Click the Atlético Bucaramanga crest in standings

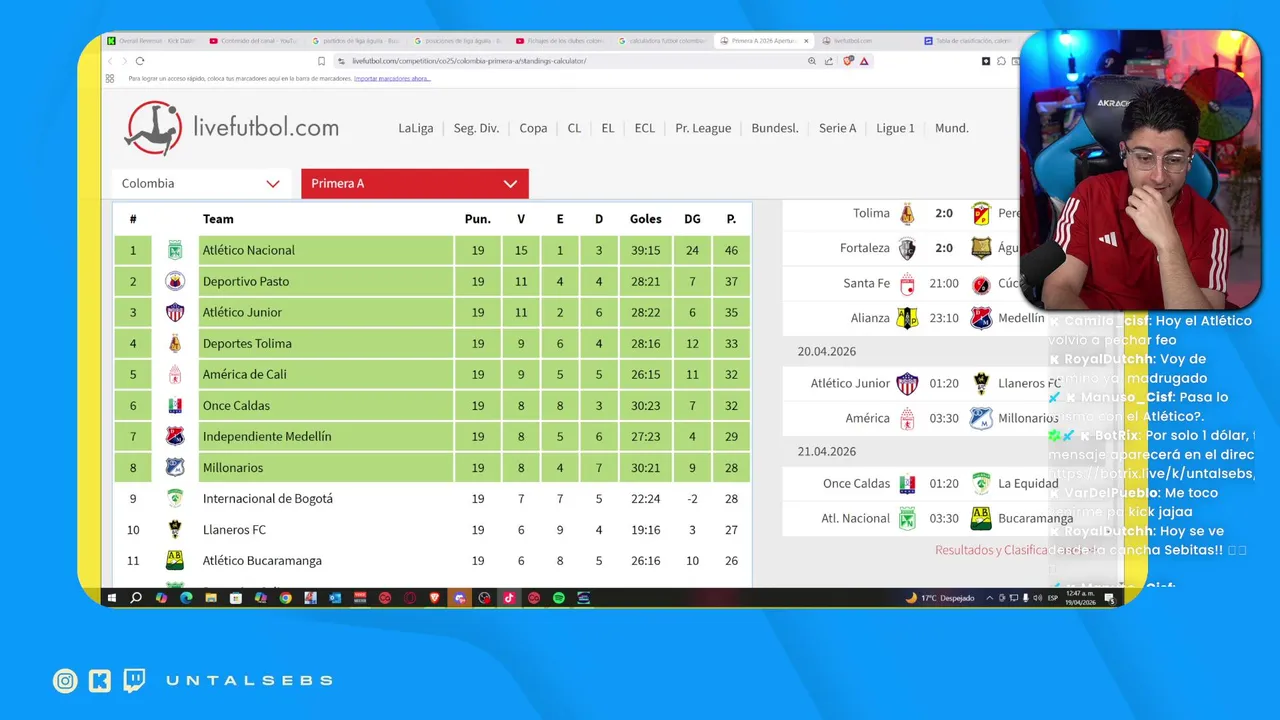point(175,560)
